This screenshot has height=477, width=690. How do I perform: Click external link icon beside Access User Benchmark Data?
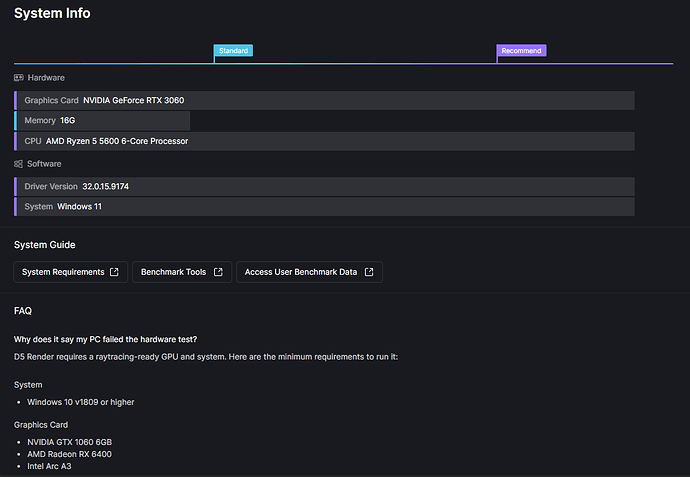369,272
